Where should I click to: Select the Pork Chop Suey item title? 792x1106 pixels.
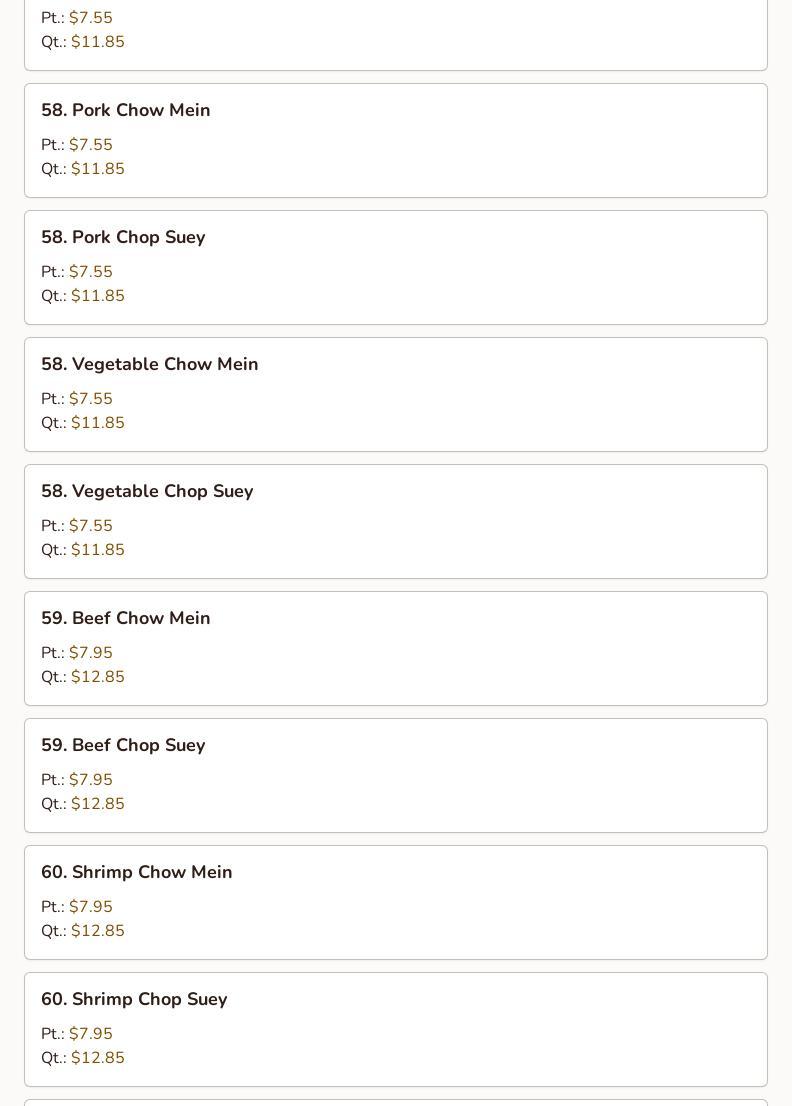(x=123, y=237)
